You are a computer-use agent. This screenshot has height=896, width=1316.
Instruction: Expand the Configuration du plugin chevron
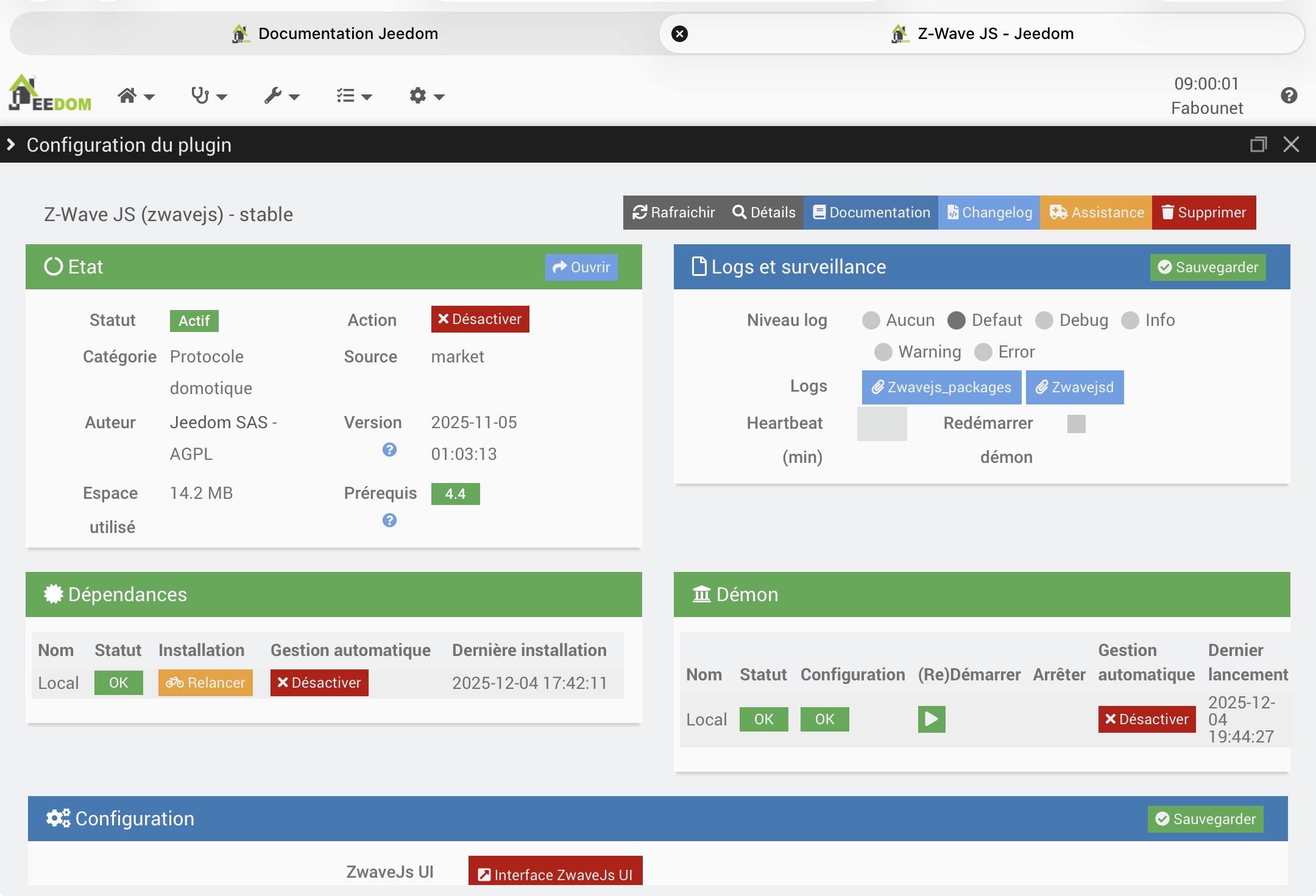click(11, 144)
